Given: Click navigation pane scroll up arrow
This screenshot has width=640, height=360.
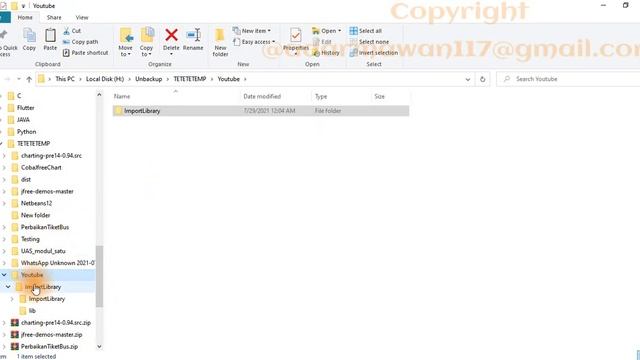Looking at the screenshot, I should 99,95.
